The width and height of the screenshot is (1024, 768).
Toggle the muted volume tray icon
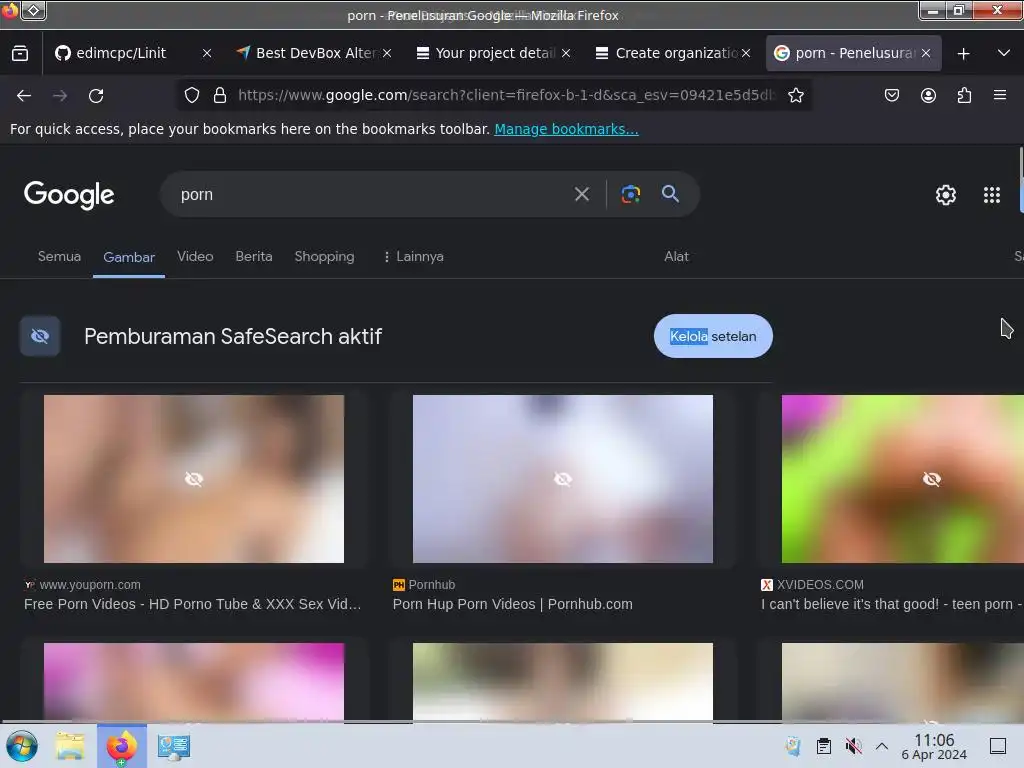(x=853, y=746)
